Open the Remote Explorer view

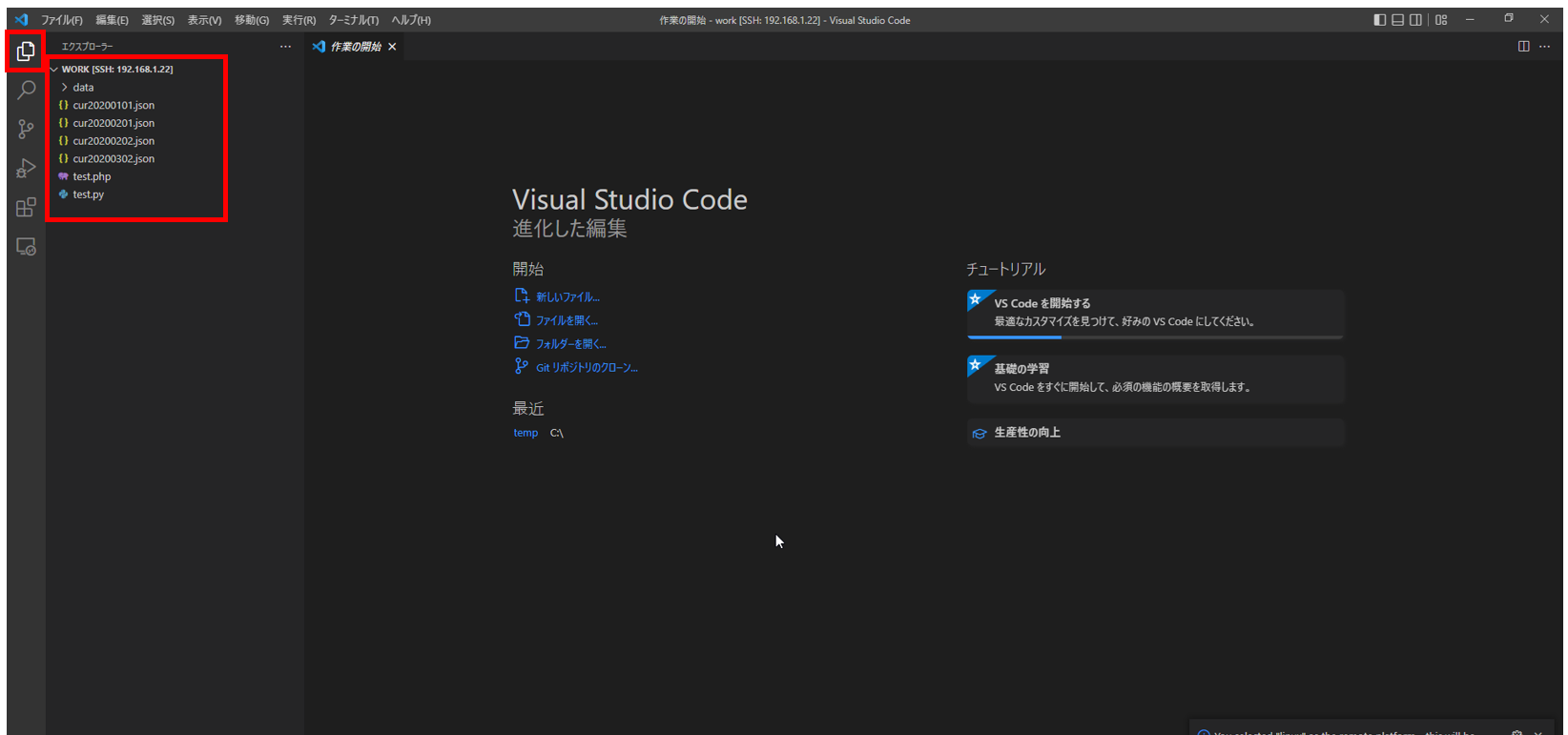click(x=26, y=247)
